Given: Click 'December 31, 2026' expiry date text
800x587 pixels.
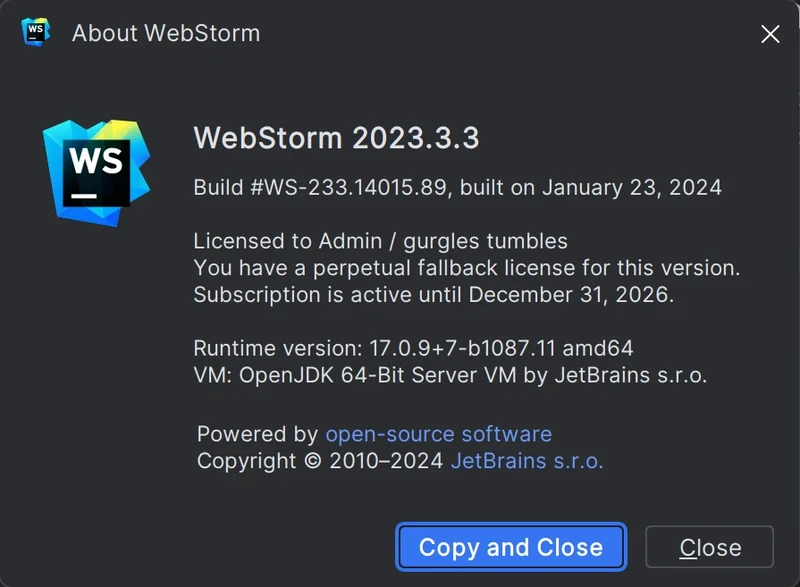Looking at the screenshot, I should [571, 295].
